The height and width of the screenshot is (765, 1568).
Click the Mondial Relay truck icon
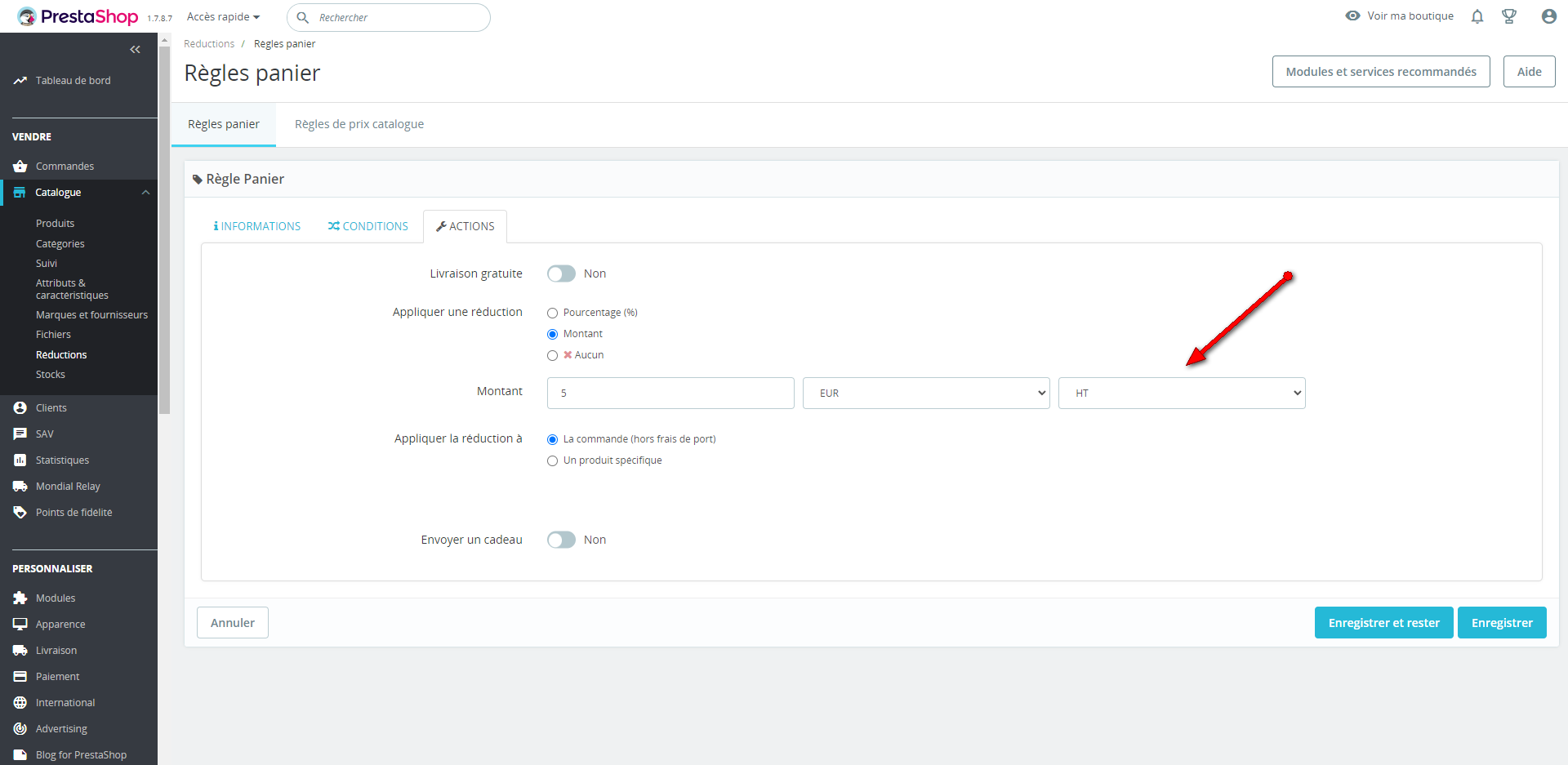click(x=20, y=487)
